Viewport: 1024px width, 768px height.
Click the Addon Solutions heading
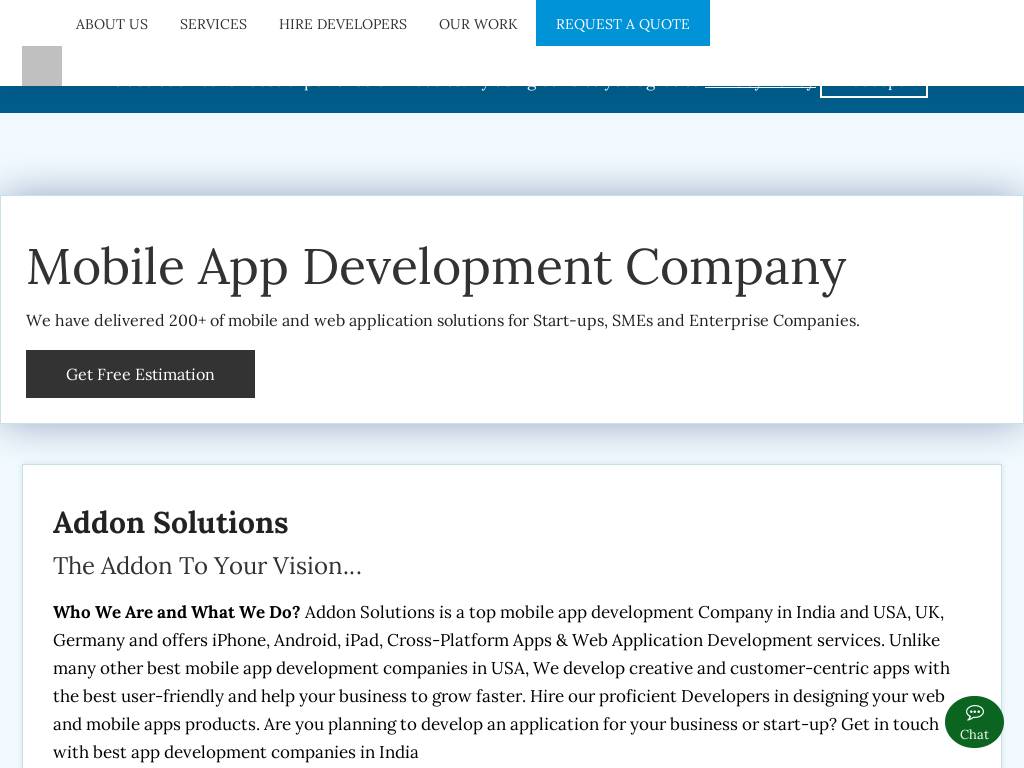point(171,523)
